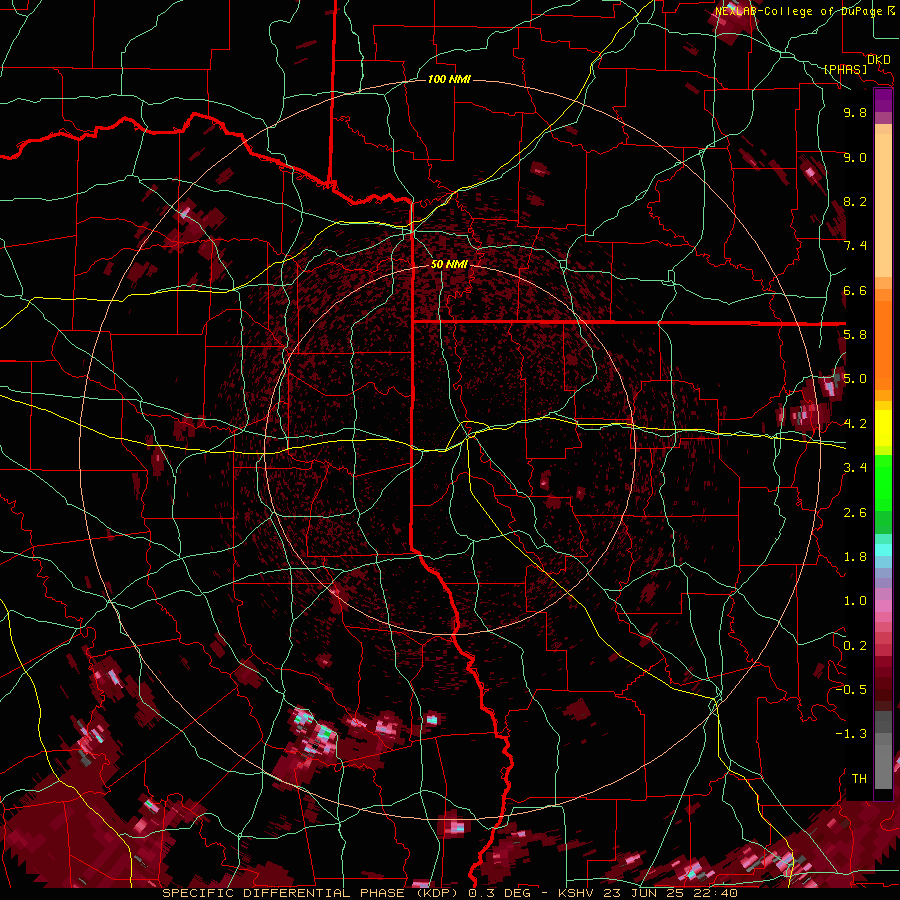Click the 9.0 value on the scale
The width and height of the screenshot is (900, 900).
855,157
